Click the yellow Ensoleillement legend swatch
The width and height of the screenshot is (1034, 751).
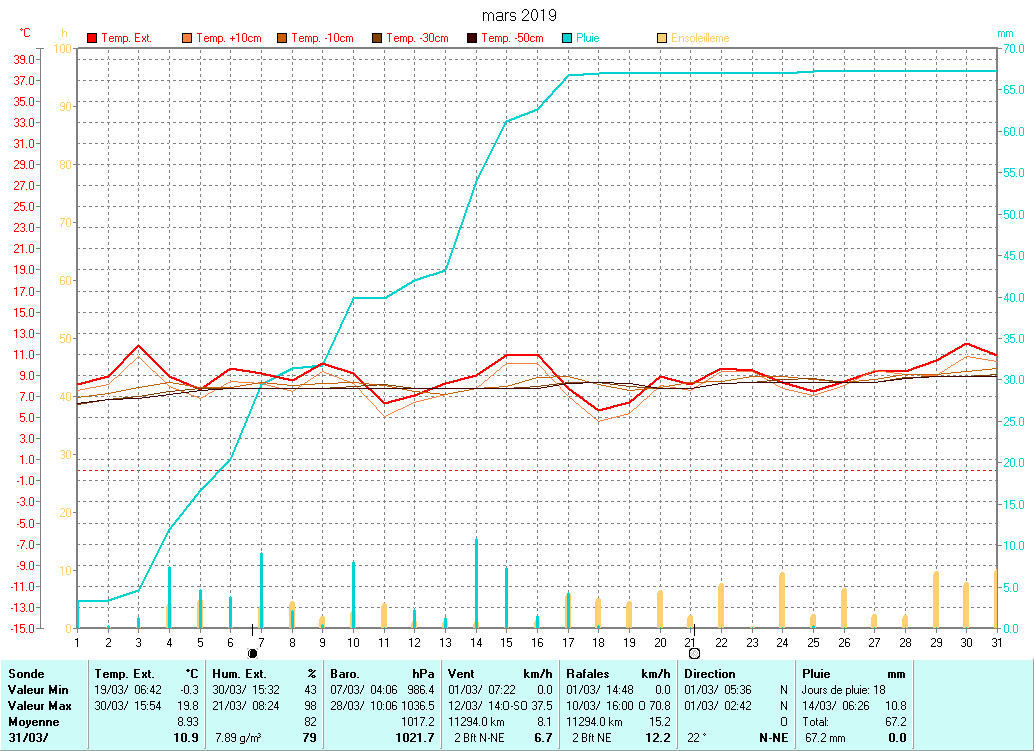pos(662,38)
